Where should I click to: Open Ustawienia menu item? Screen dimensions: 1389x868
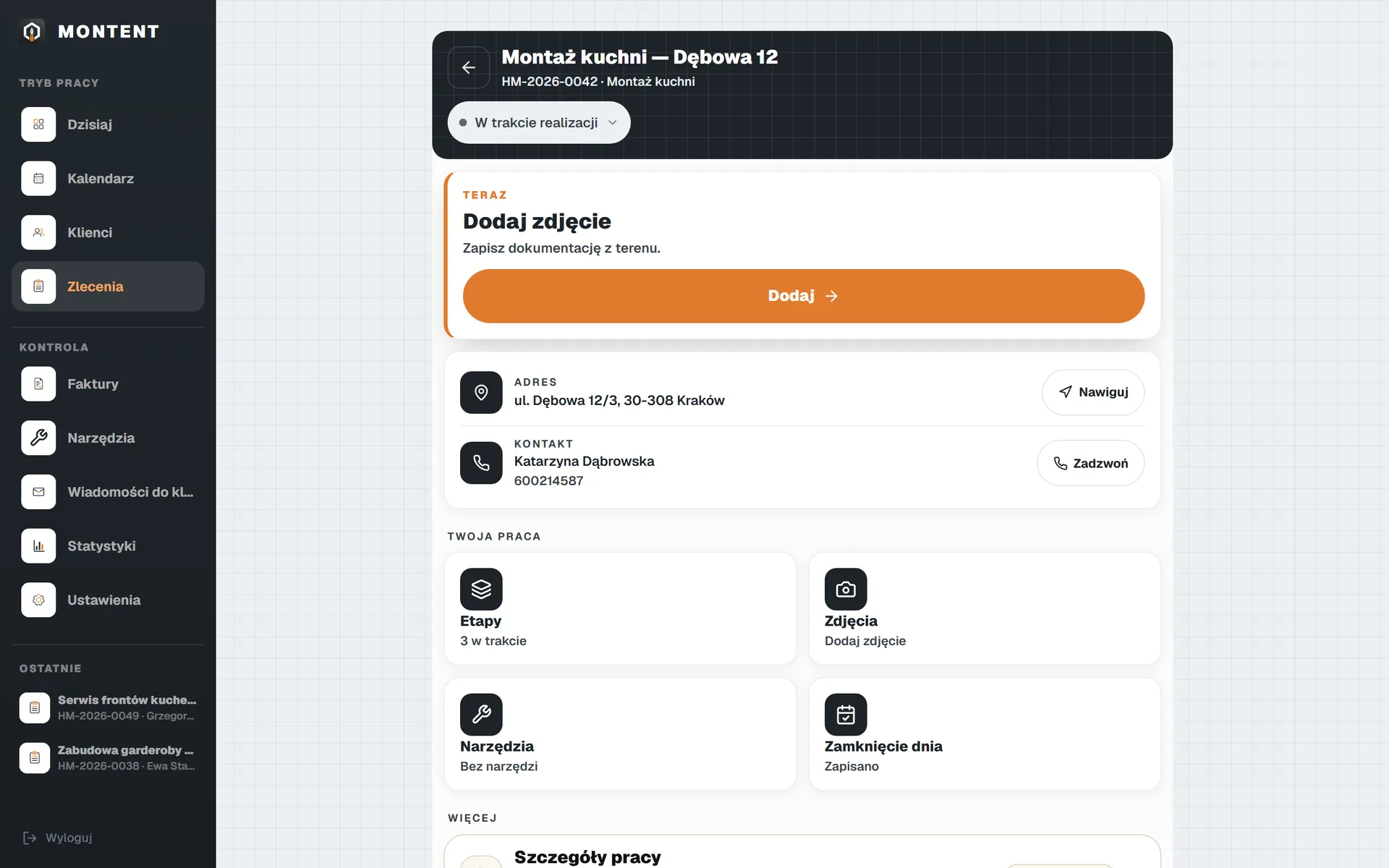click(108, 600)
